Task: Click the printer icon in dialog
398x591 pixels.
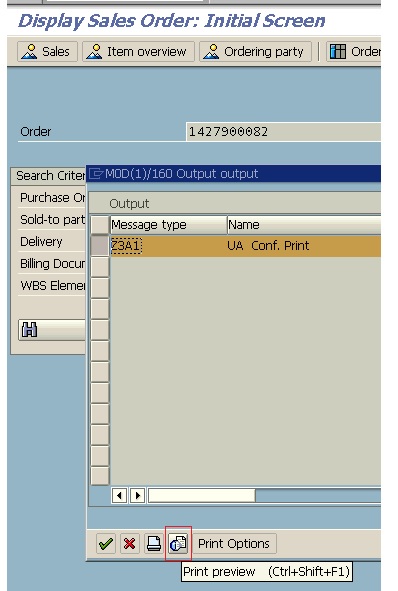Action: coord(154,544)
